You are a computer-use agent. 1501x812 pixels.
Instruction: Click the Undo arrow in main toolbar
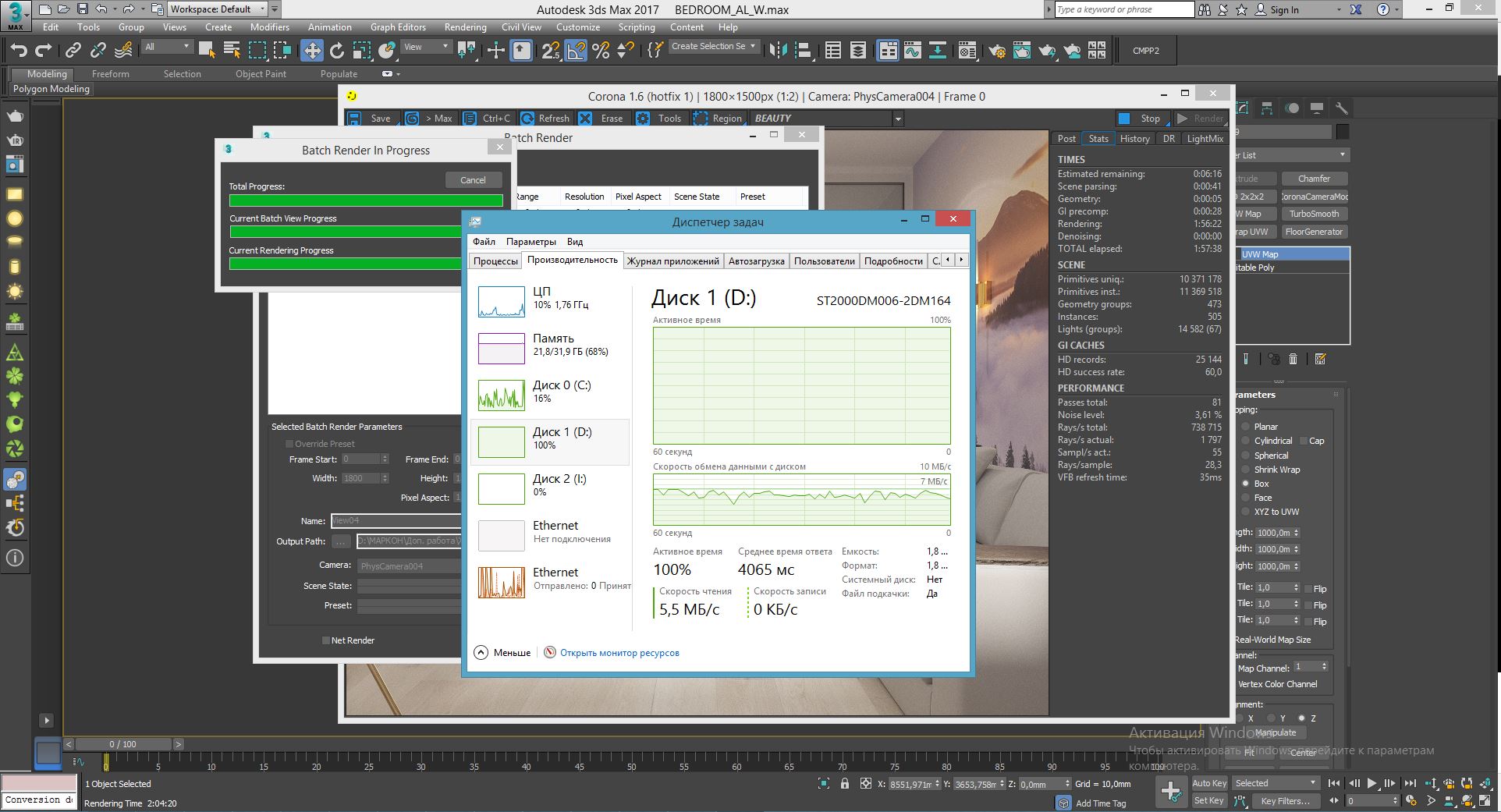[18, 51]
